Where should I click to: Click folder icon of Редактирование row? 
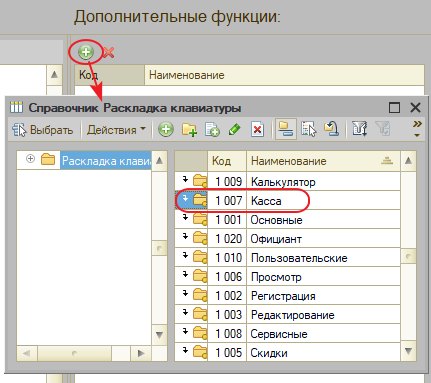click(200, 314)
